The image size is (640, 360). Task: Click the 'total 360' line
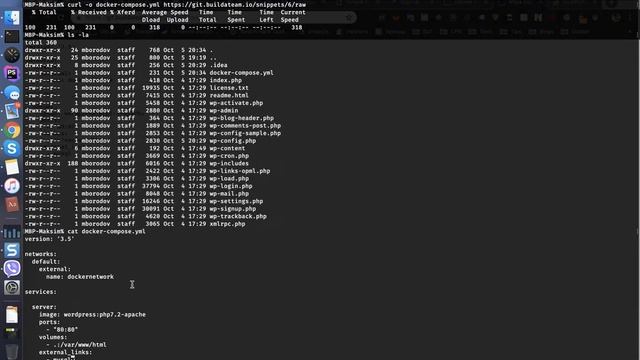(x=40, y=42)
